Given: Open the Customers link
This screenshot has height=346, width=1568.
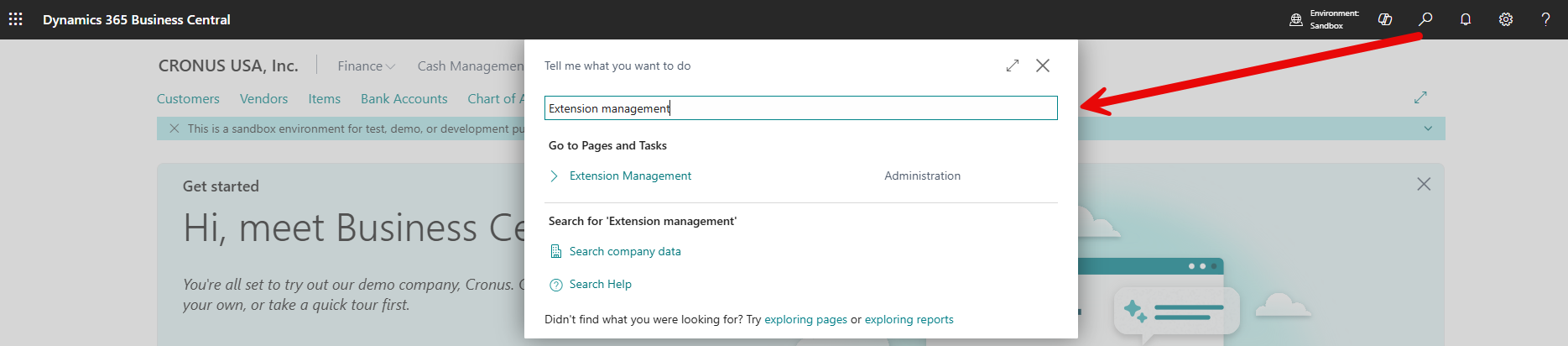Looking at the screenshot, I should click(x=188, y=98).
